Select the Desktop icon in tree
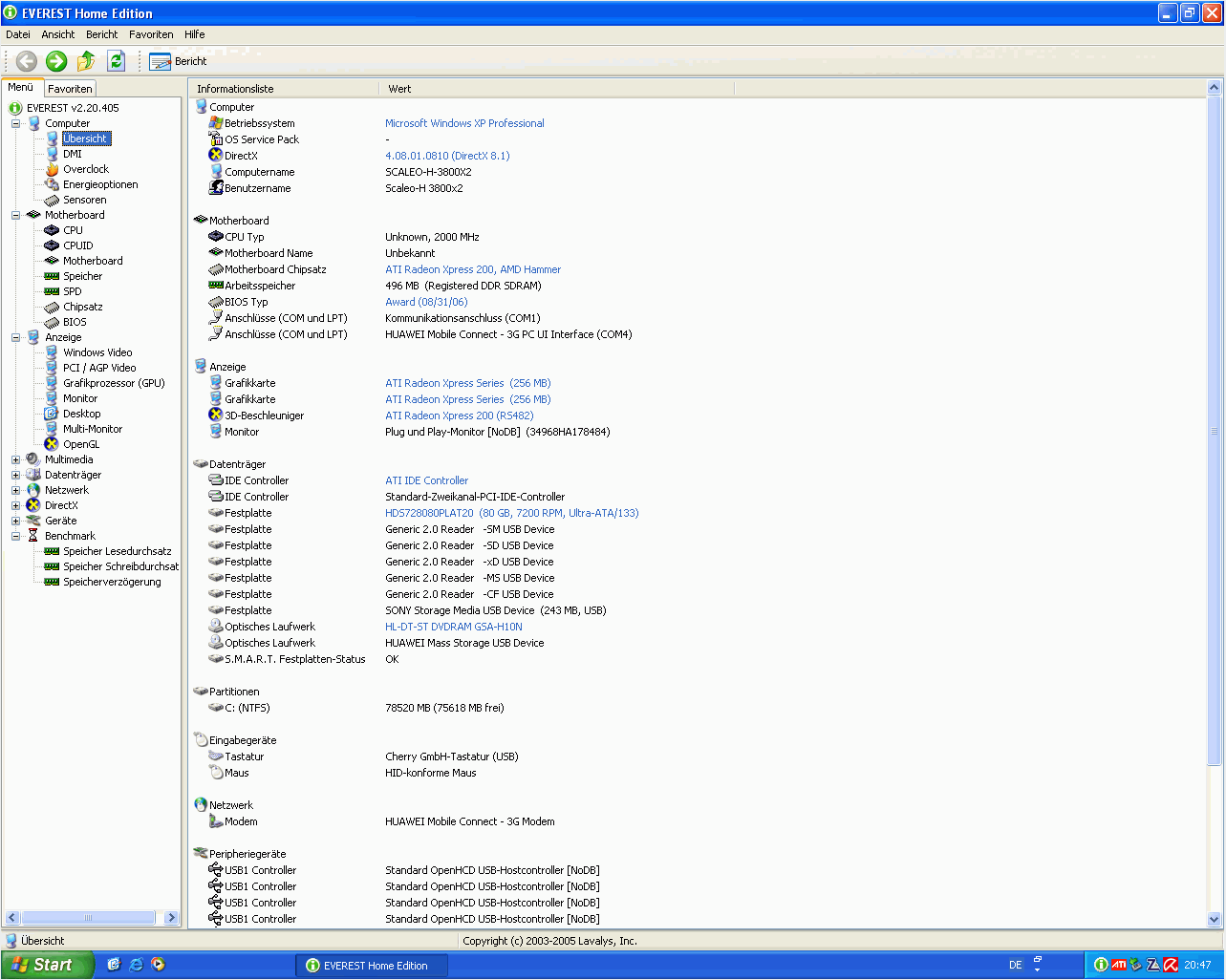1226x980 pixels. [52, 414]
